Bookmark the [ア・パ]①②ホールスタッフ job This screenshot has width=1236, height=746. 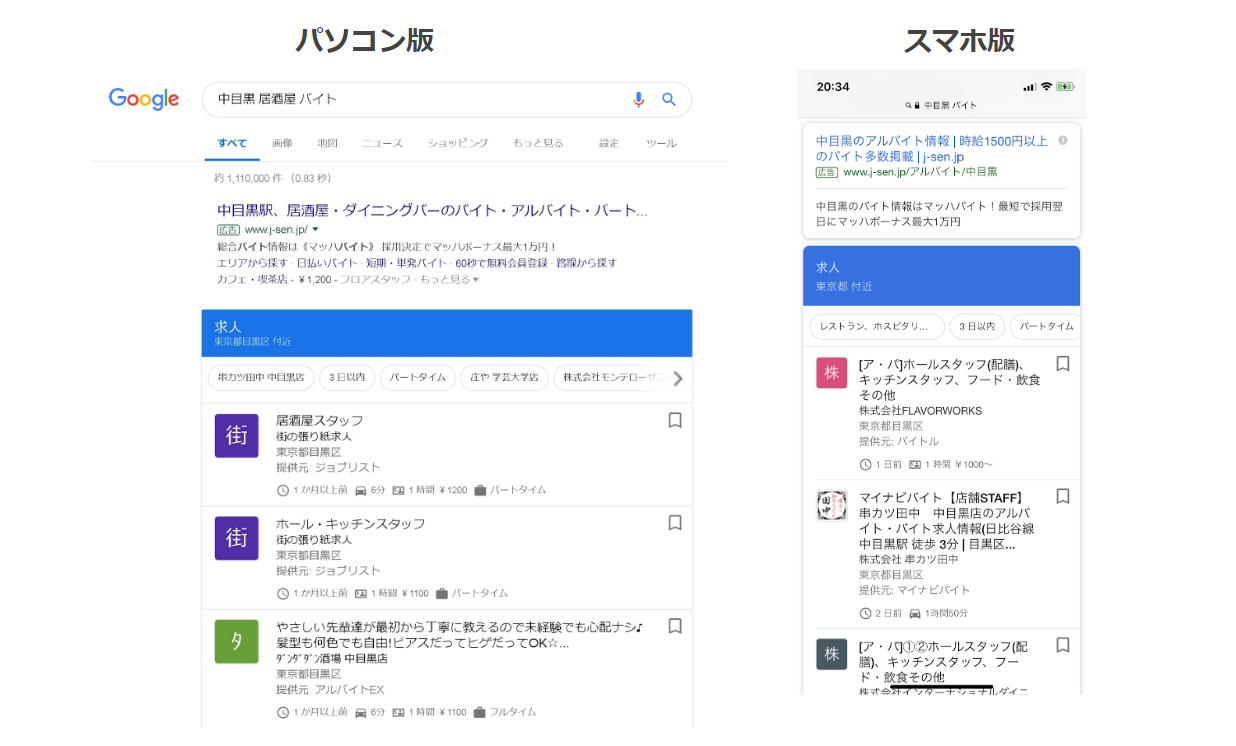tap(1063, 646)
